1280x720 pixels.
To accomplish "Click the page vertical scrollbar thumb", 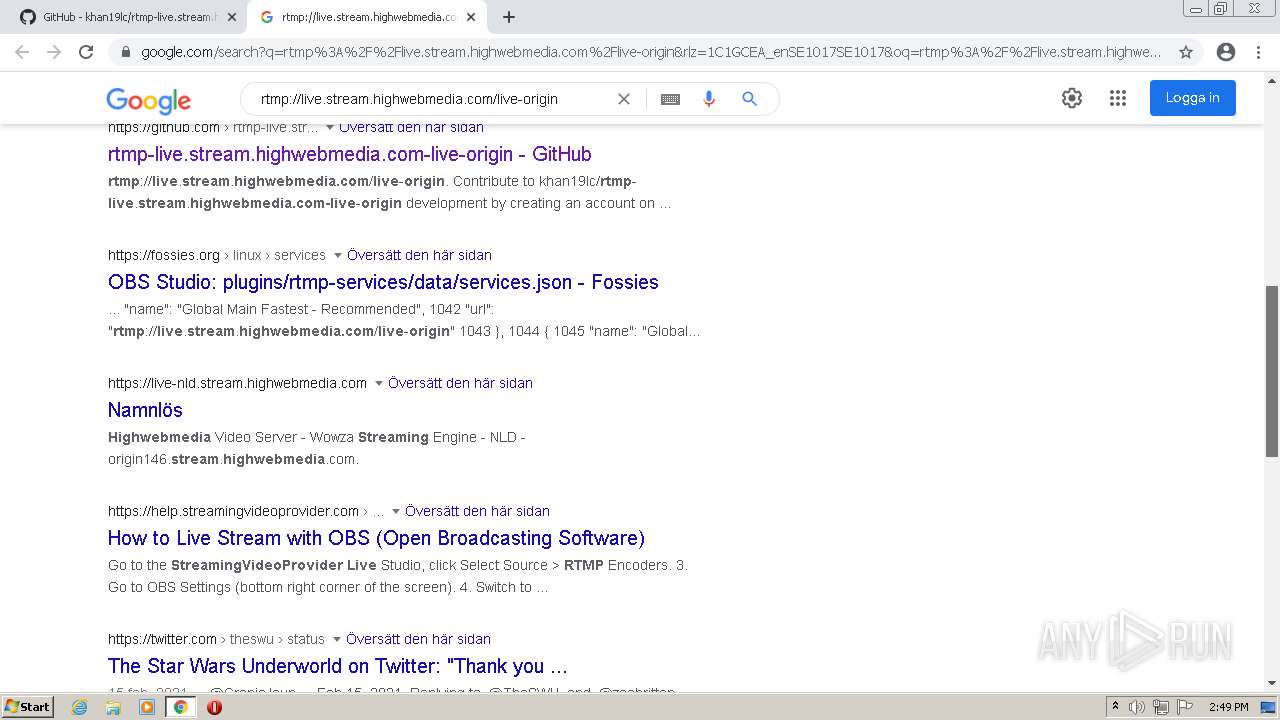I will 1272,371.
